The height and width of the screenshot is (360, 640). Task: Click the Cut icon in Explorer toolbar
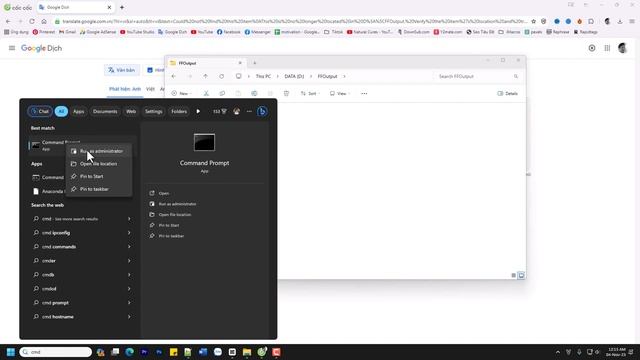[x=206, y=93]
